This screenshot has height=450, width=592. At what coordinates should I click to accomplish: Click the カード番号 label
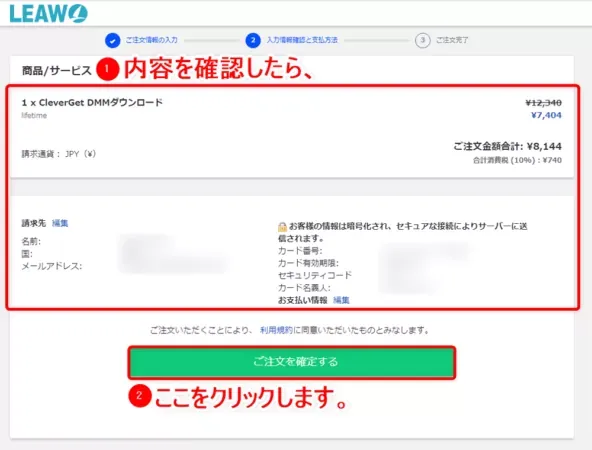[x=300, y=251]
